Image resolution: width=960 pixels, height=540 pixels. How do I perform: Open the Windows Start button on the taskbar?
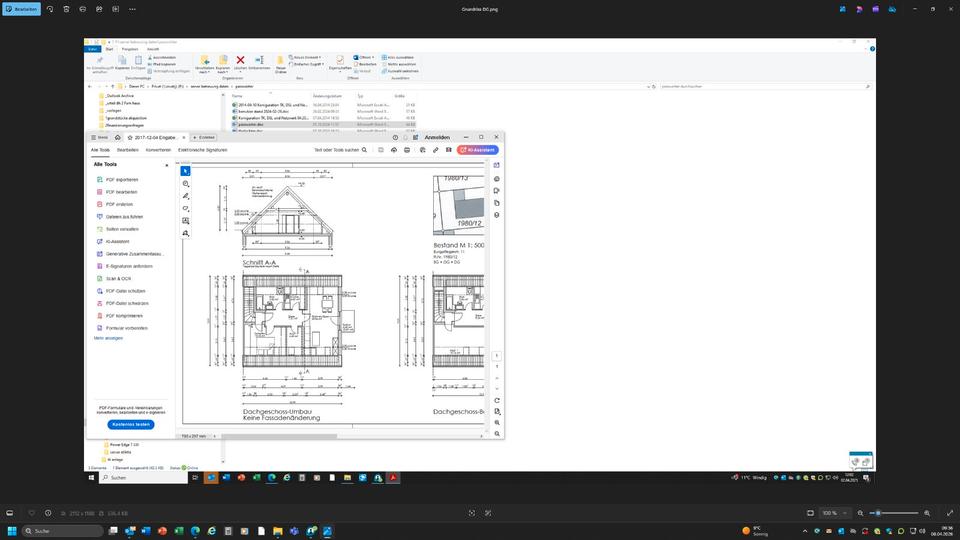tap(12, 531)
